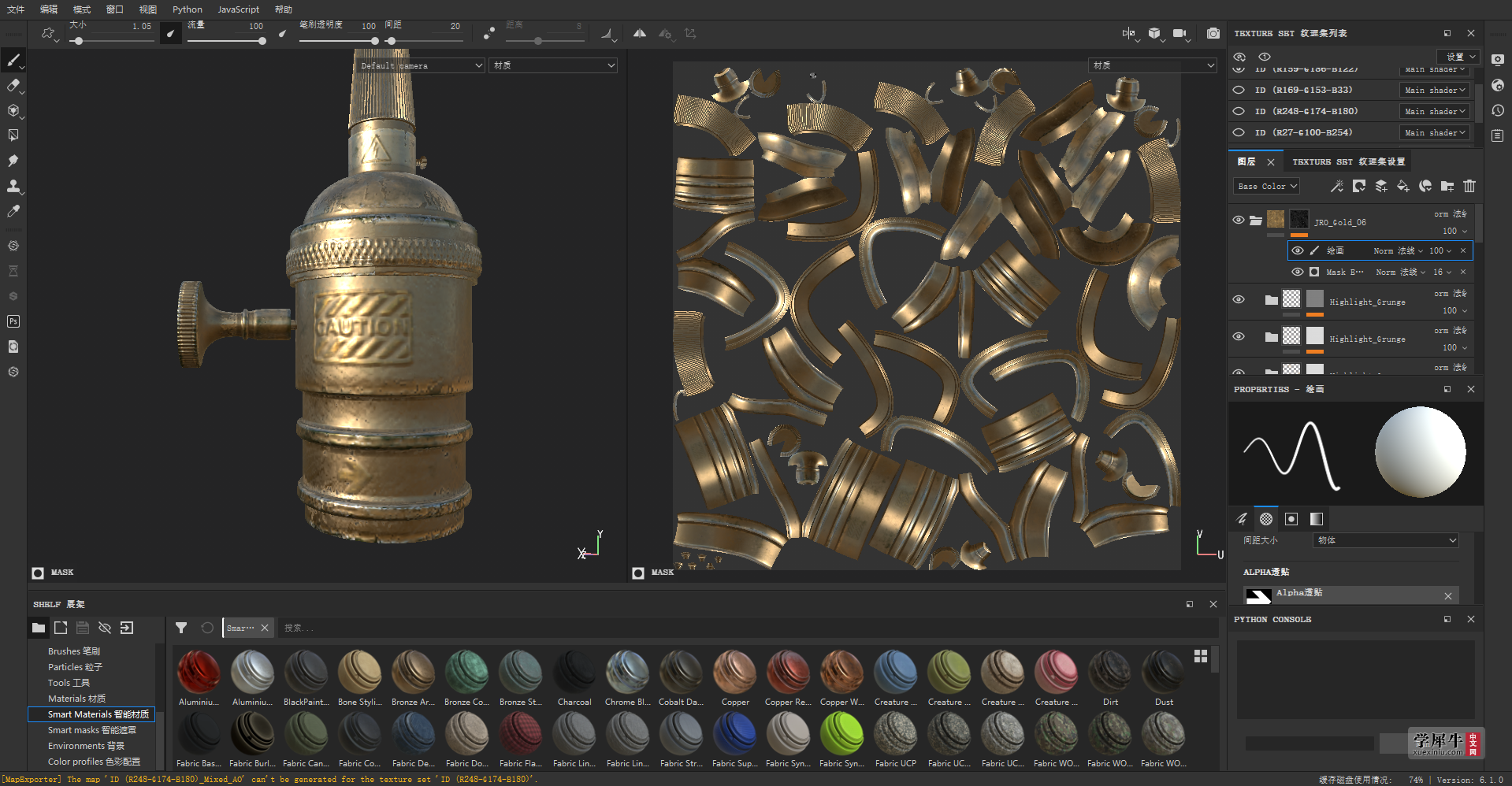This screenshot has height=786, width=1512.
Task: Open the 设置 settings dropdown in texture set list
Action: click(1459, 57)
